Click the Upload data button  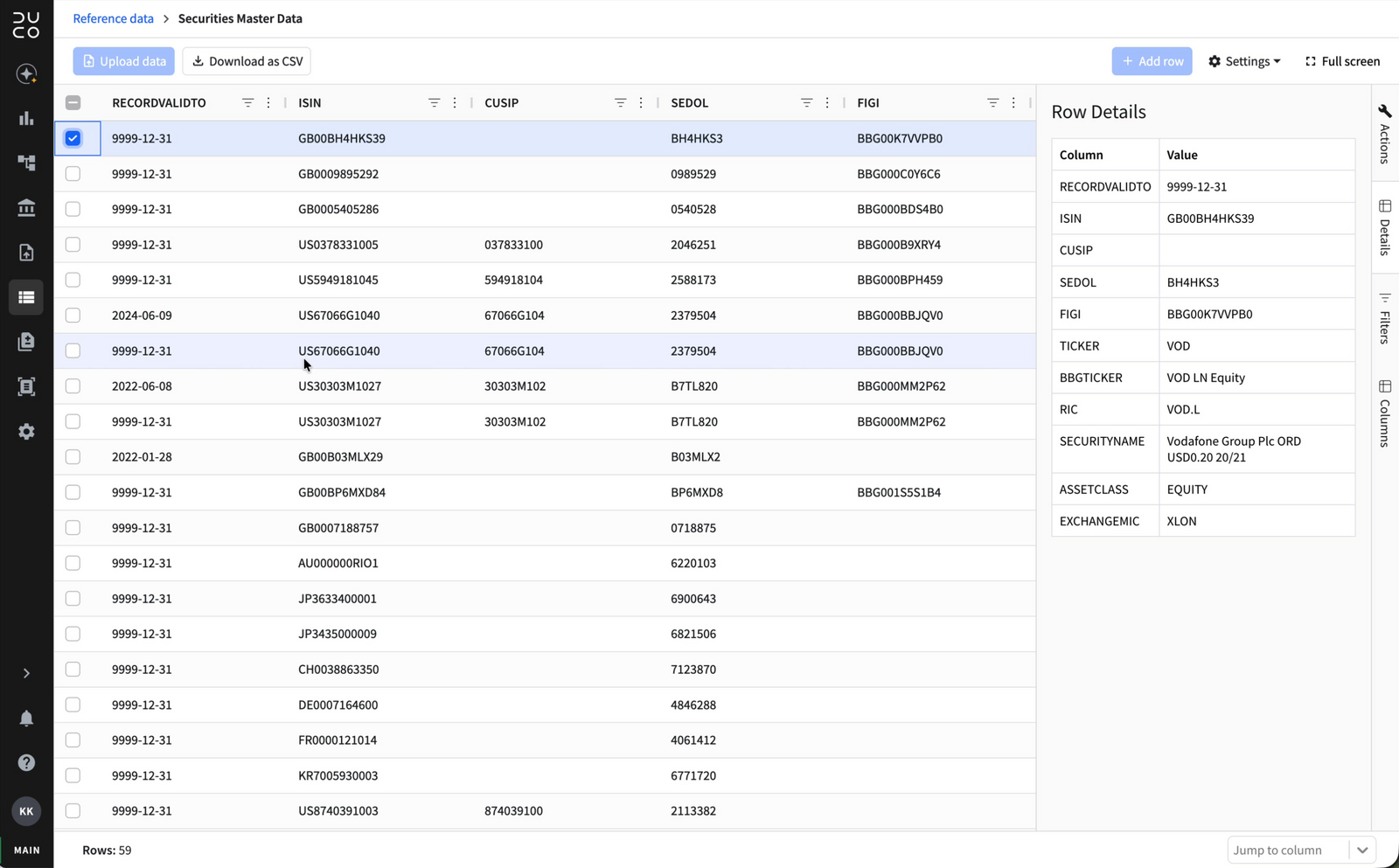124,61
